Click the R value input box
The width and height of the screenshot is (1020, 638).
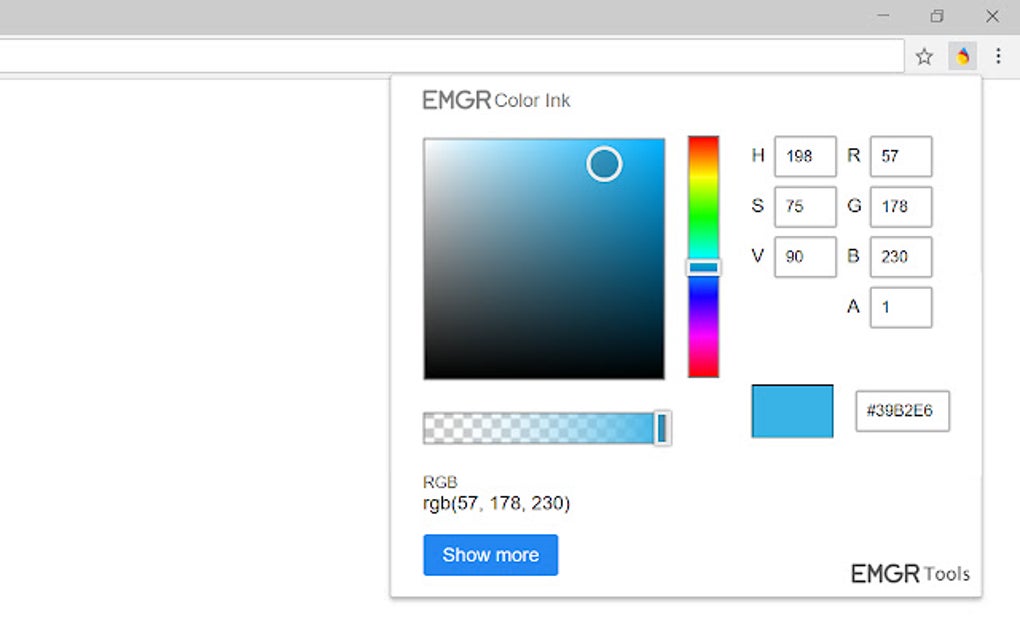click(900, 156)
